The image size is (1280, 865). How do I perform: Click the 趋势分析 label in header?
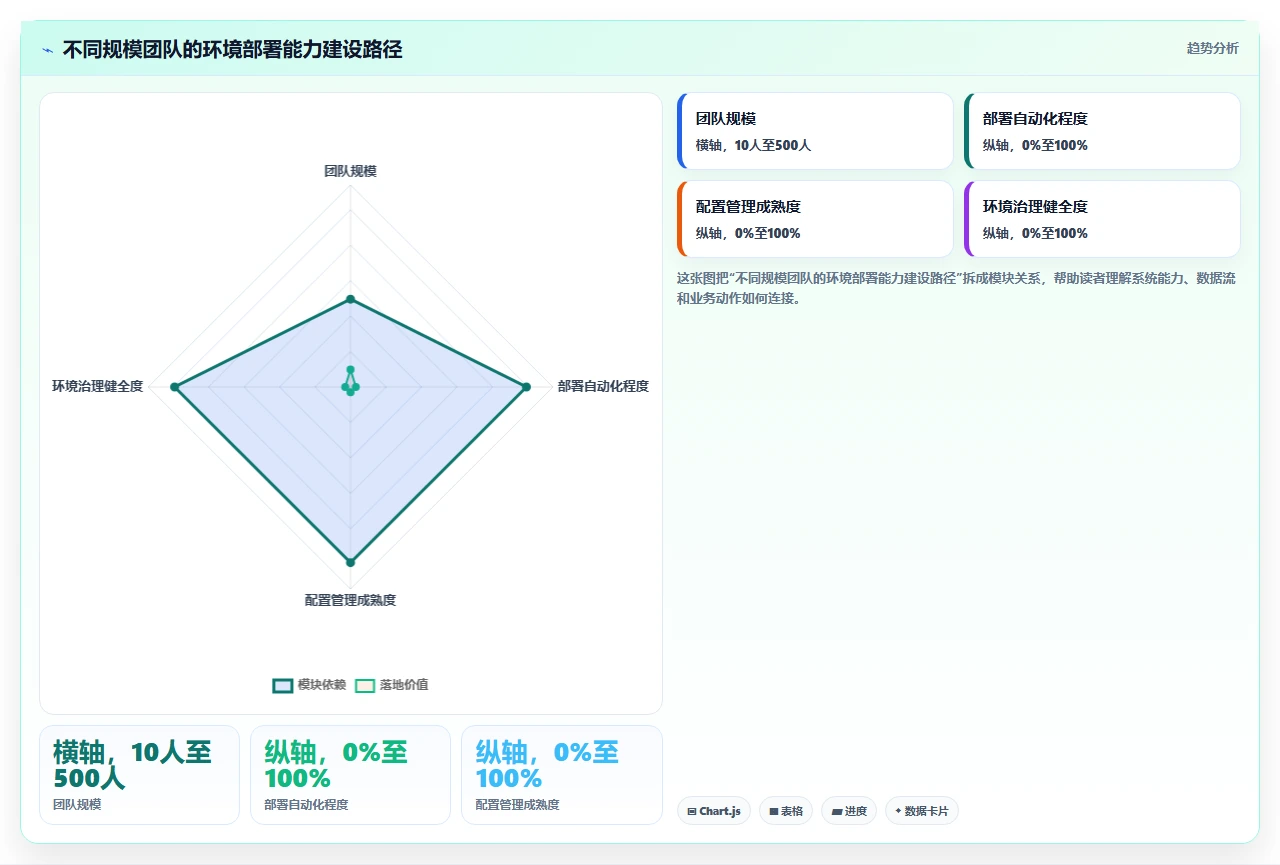pos(1212,48)
